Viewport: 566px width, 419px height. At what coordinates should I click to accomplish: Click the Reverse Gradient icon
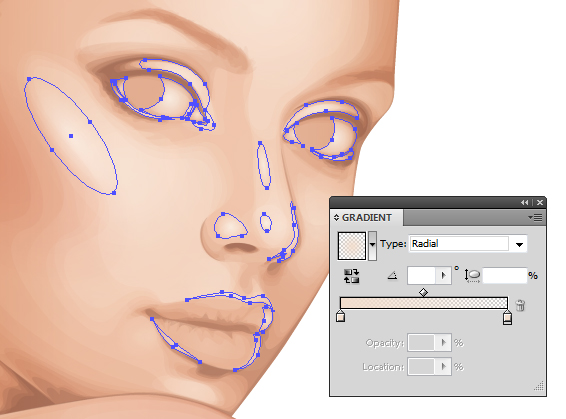351,276
